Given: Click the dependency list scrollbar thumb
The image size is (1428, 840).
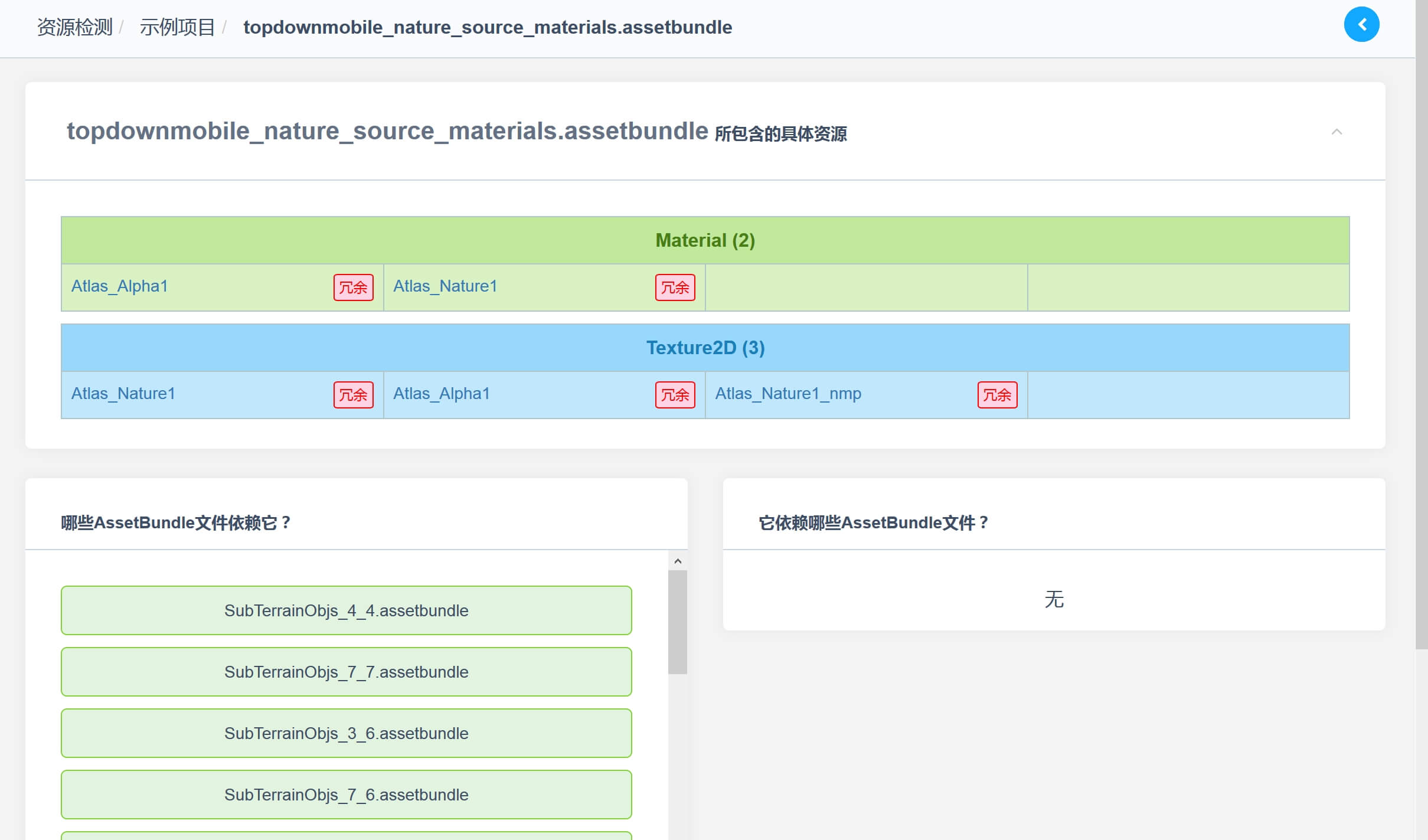Looking at the screenshot, I should coord(678,621).
